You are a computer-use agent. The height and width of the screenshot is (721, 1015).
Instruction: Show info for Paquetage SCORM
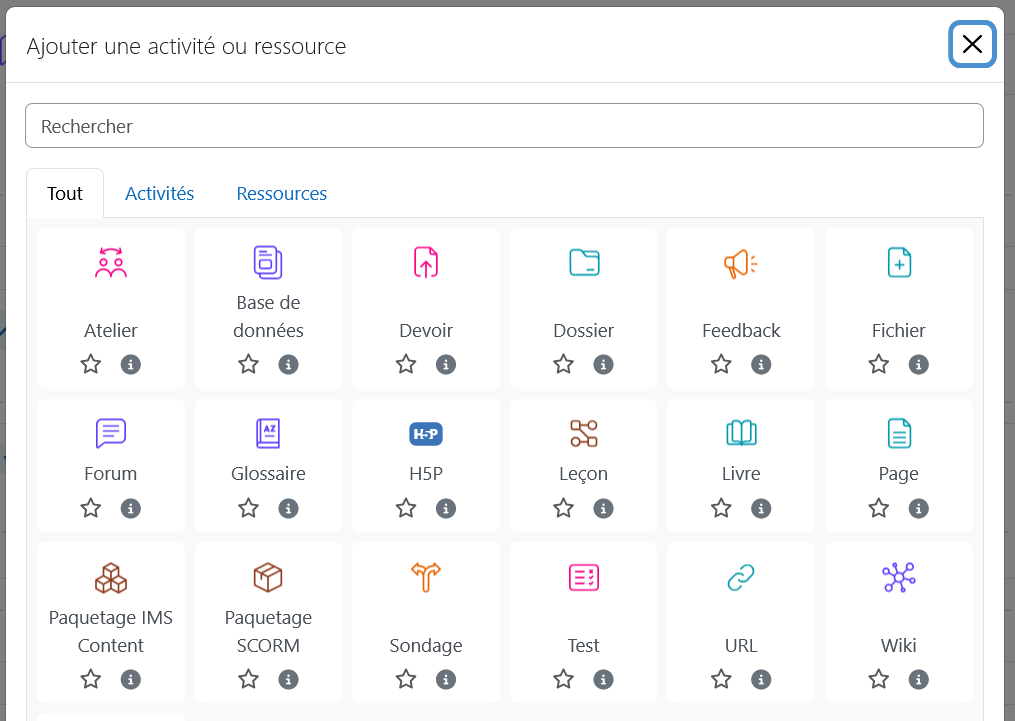click(288, 680)
